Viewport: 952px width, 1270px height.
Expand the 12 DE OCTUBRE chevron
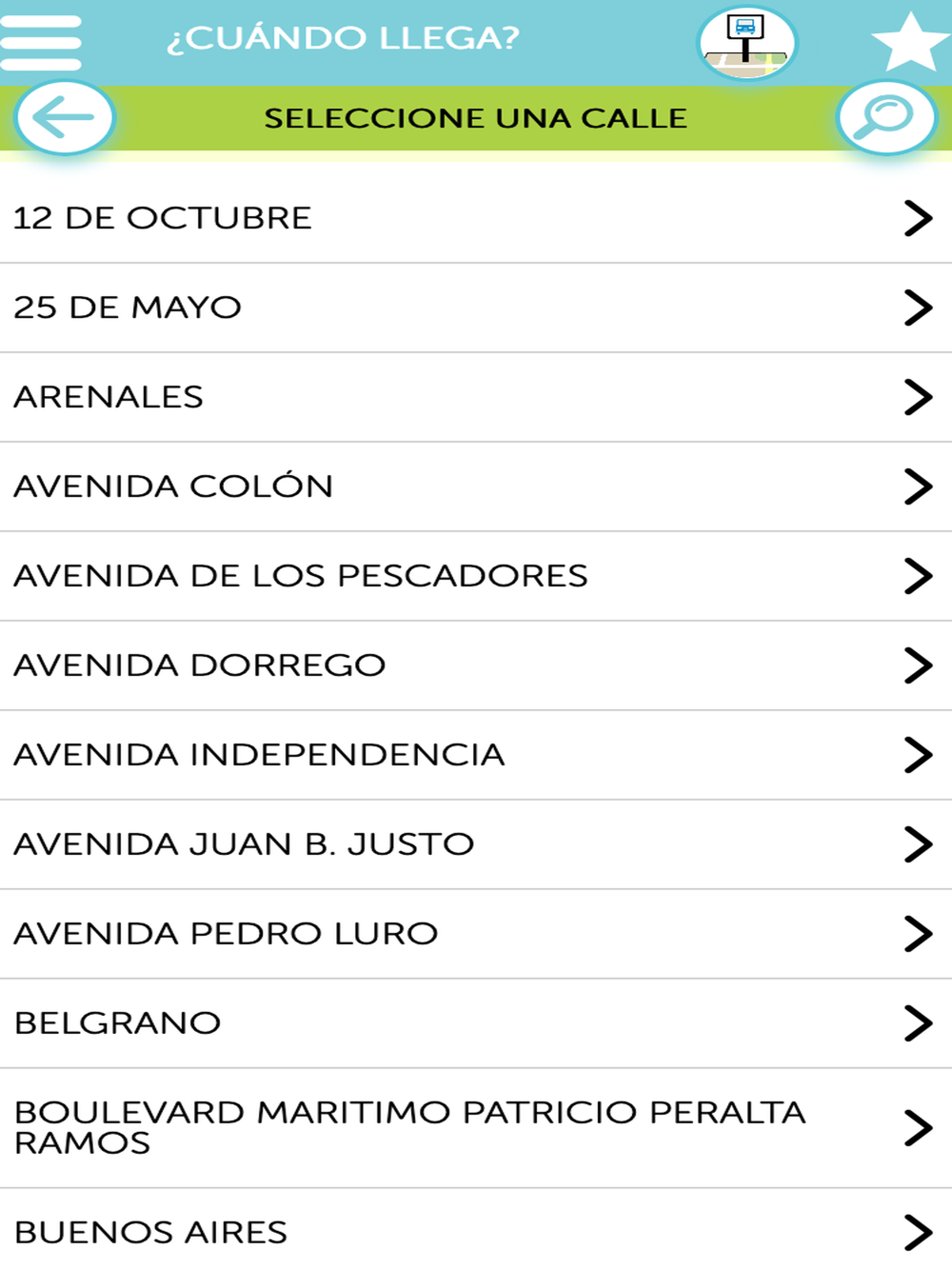pos(918,218)
